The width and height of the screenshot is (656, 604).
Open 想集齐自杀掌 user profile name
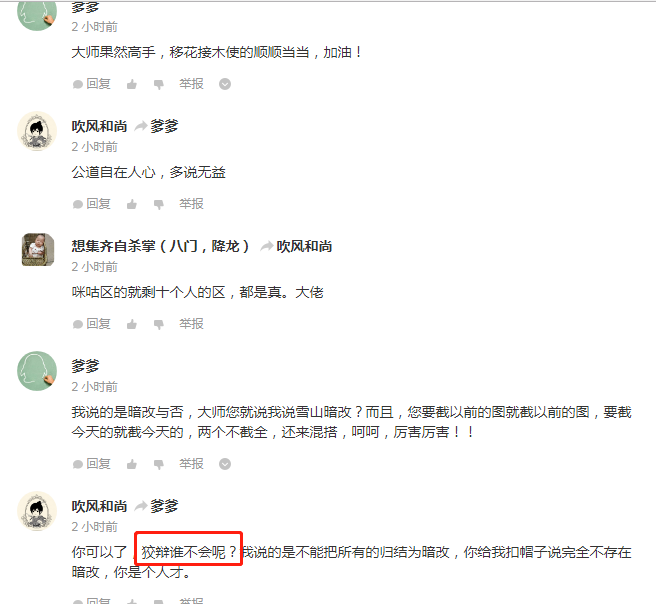[x=160, y=246]
